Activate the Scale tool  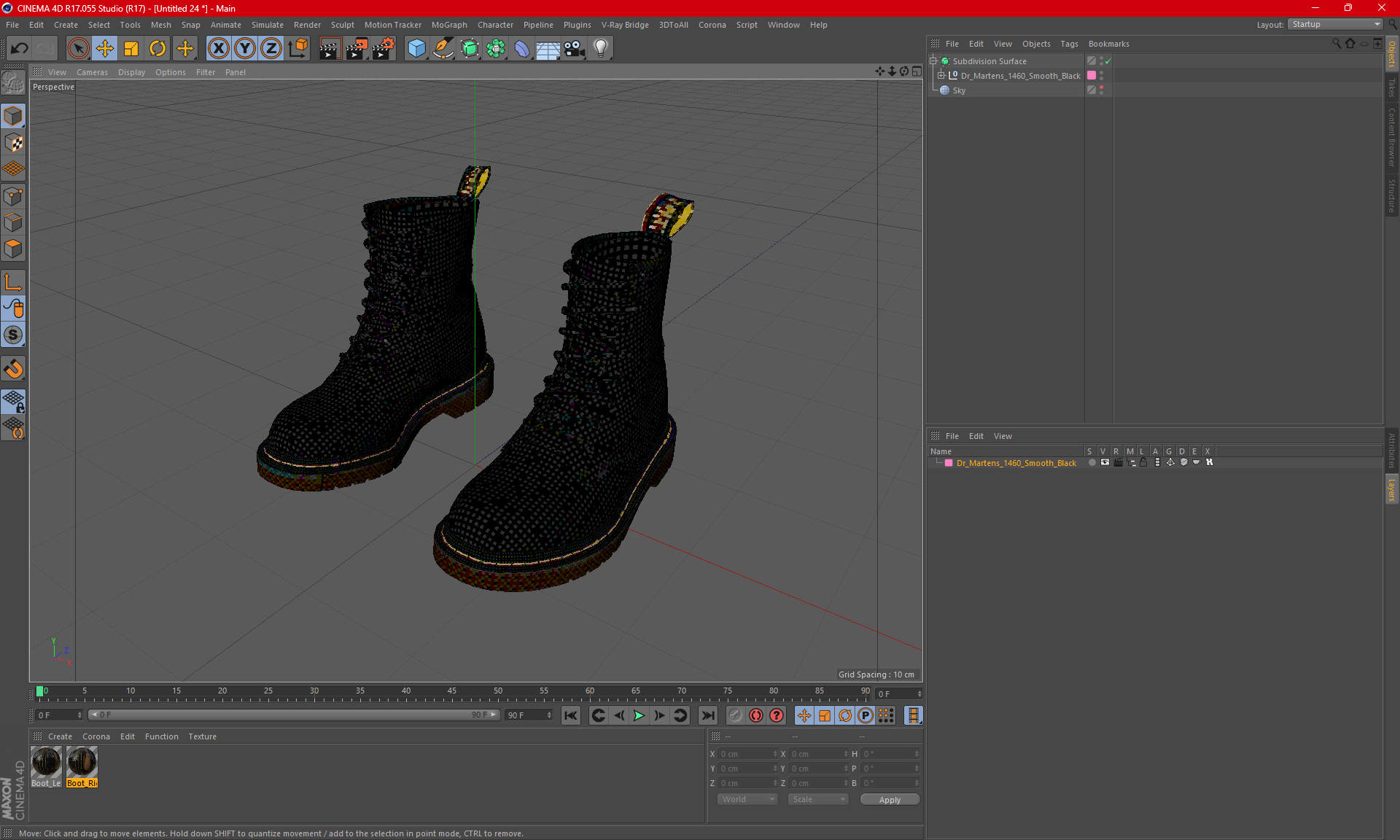click(x=131, y=48)
